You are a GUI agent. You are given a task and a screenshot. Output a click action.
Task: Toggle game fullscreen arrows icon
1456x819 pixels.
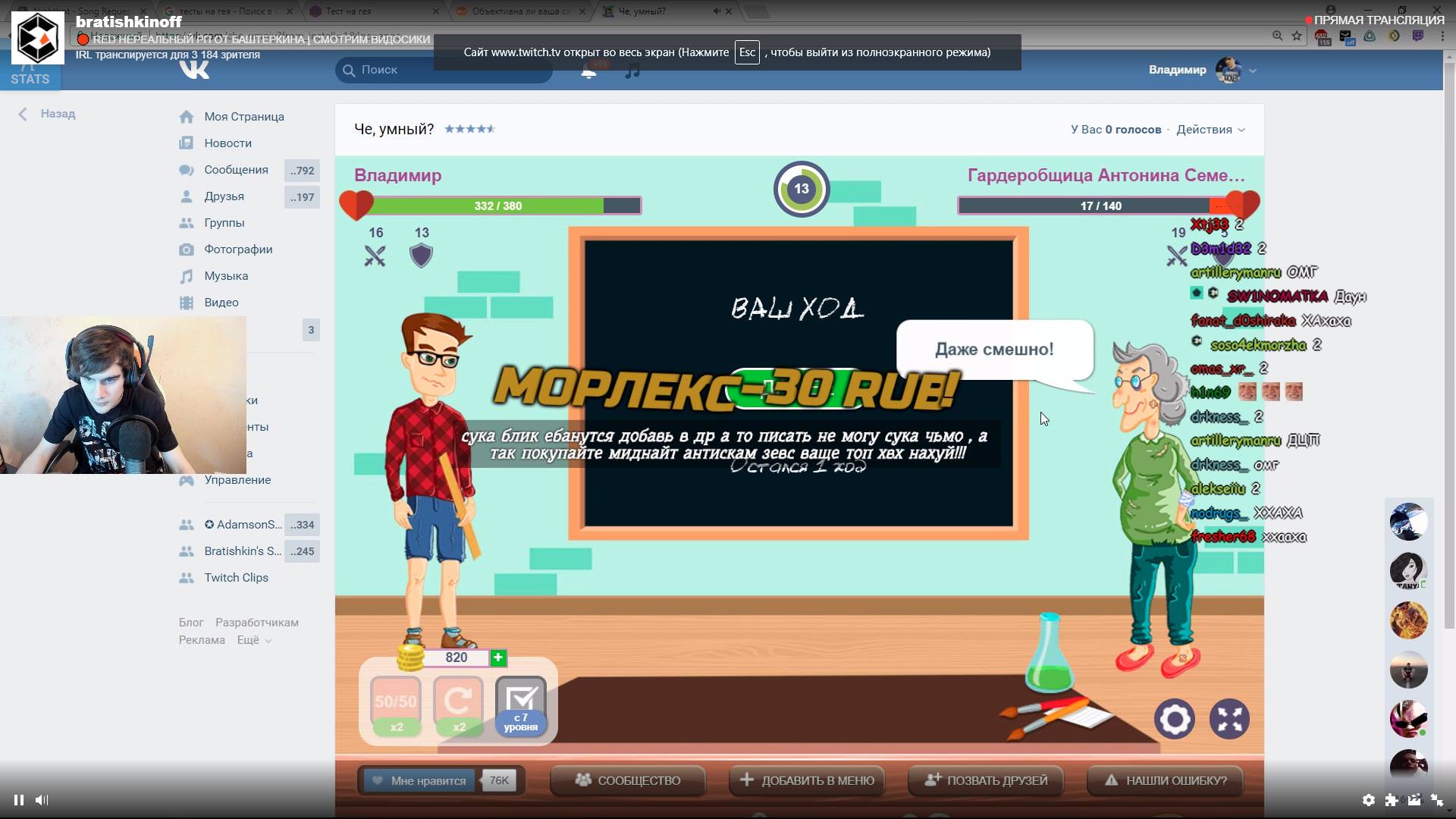tap(1228, 719)
